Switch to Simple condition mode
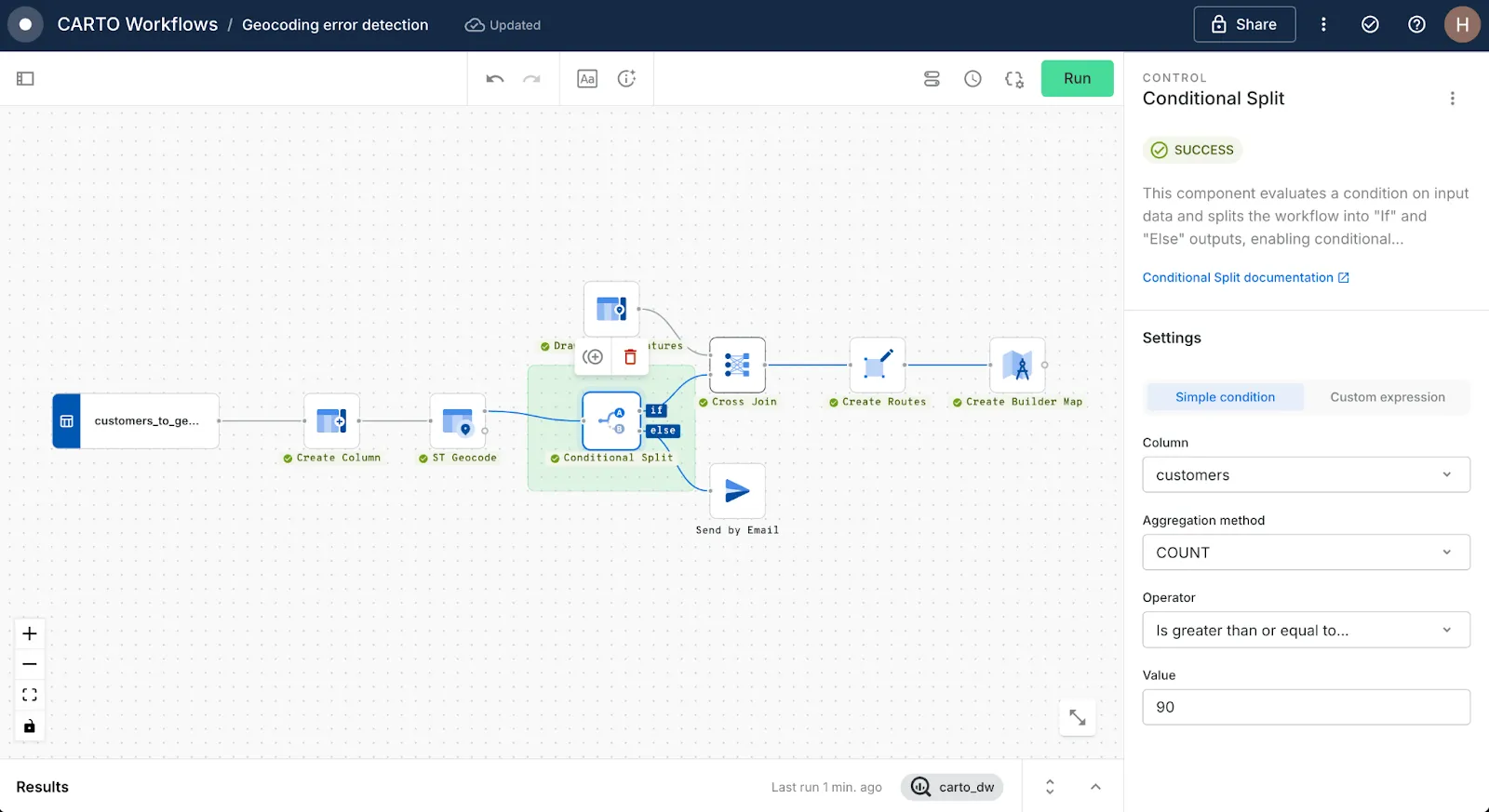 coord(1225,397)
